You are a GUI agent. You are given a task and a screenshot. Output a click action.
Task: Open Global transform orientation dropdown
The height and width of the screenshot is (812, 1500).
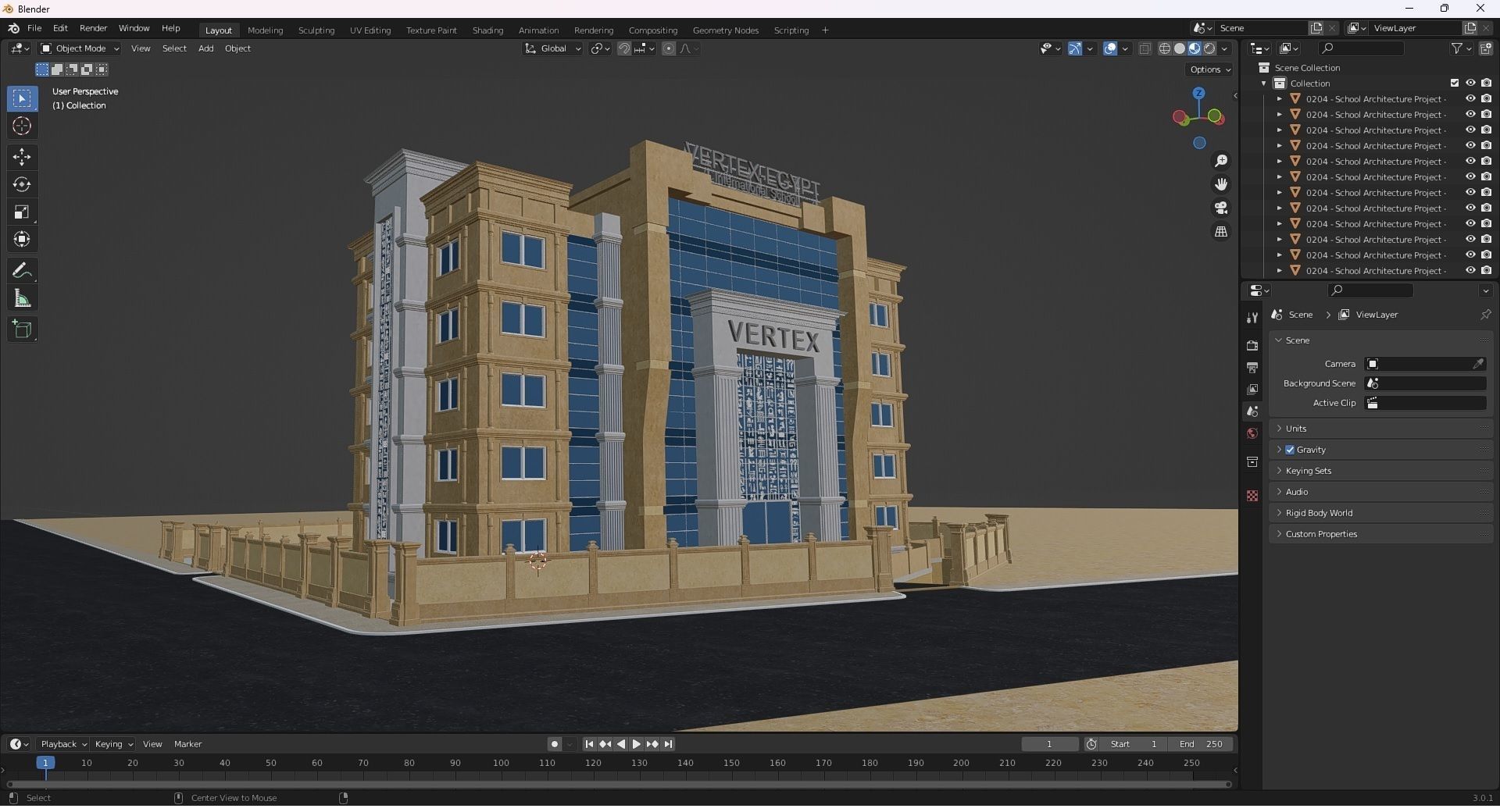(553, 48)
